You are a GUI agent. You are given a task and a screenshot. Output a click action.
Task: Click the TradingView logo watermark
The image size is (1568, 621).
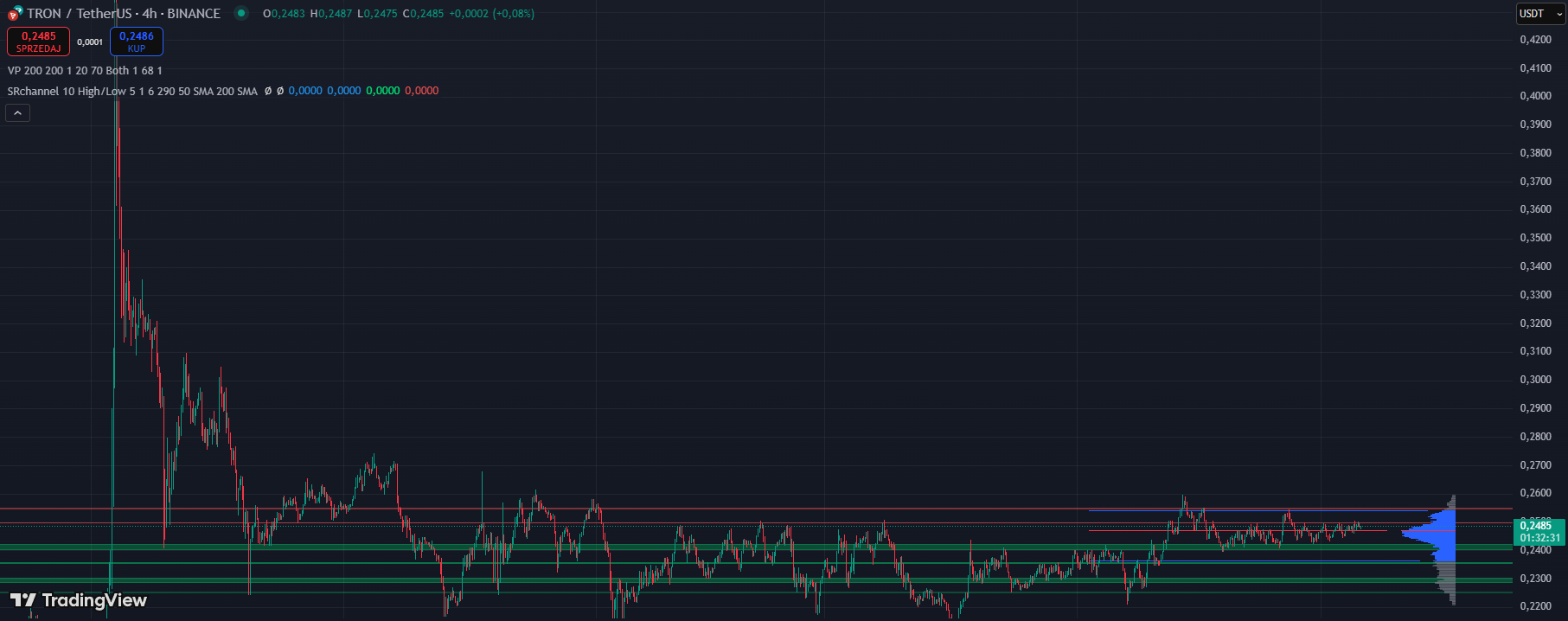(x=79, y=600)
